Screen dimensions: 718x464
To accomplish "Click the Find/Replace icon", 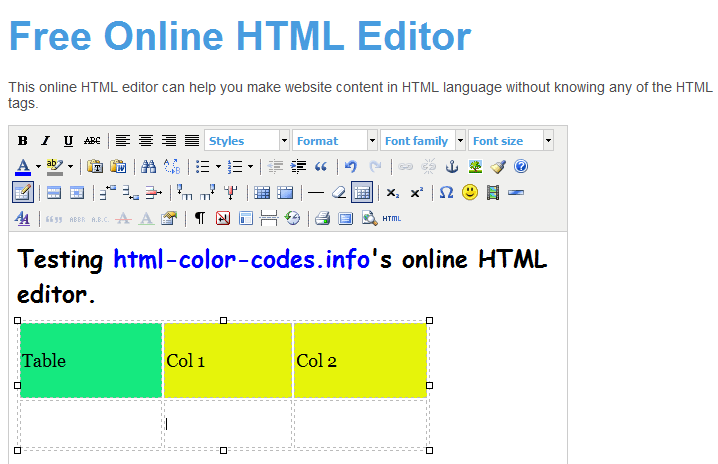I will click(x=172, y=167).
